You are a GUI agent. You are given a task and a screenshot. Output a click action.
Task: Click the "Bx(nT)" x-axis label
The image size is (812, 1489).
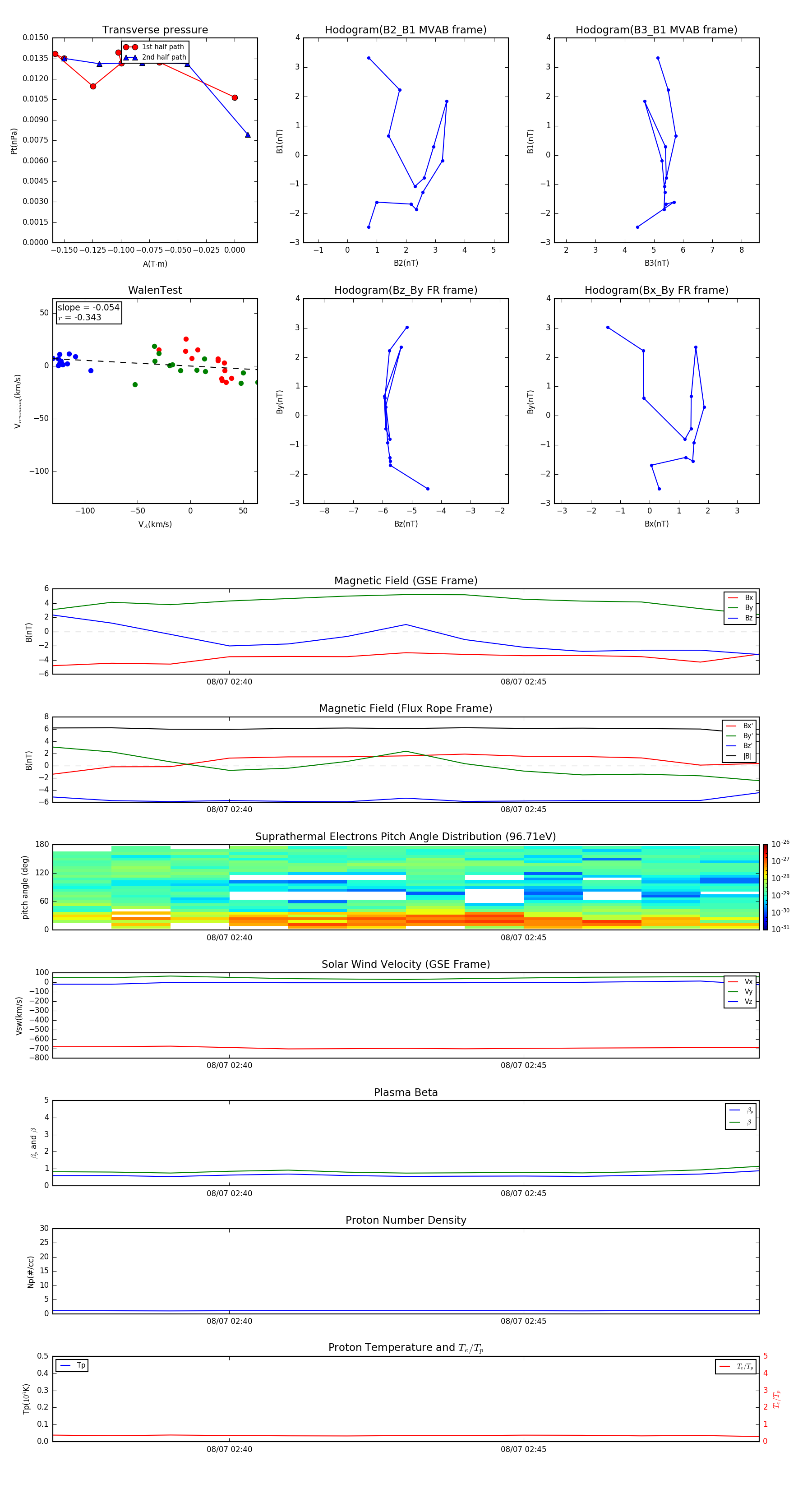click(x=656, y=524)
